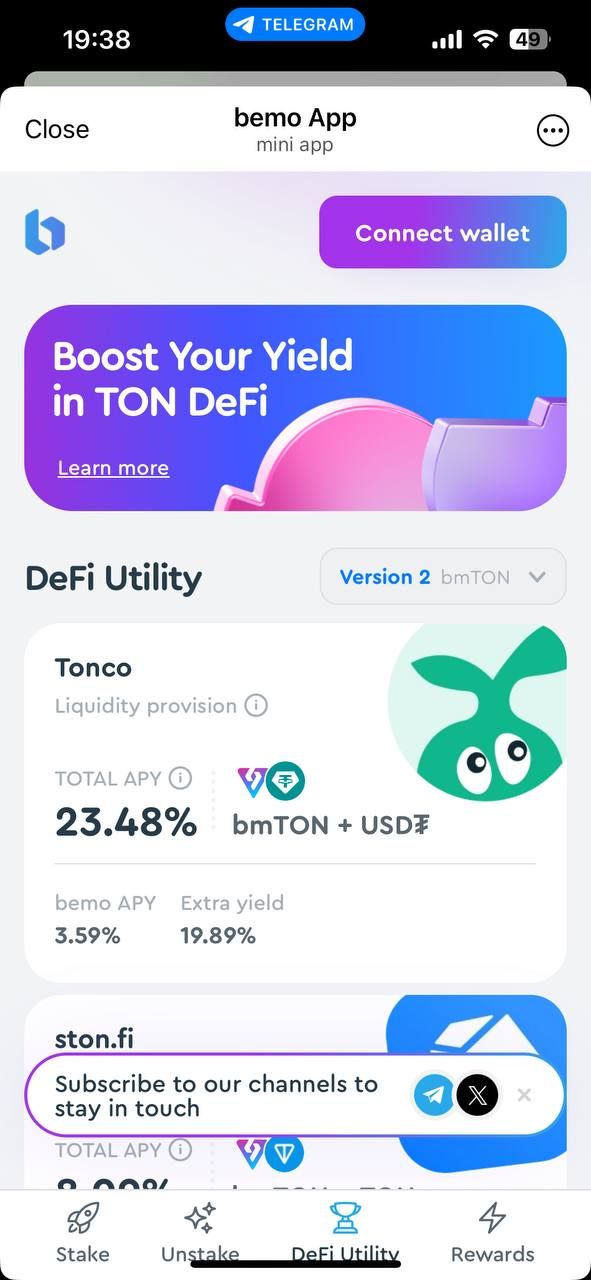The width and height of the screenshot is (591, 1280).
Task: Expand the Version 2 bmTON dropdown
Action: point(443,577)
